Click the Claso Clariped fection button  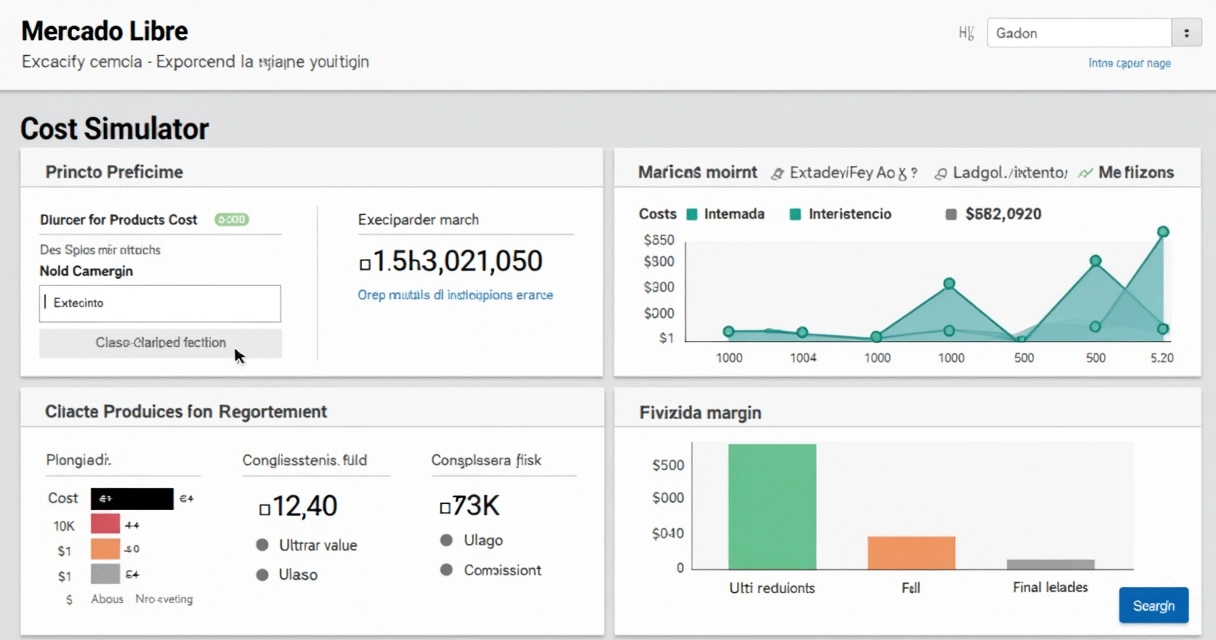point(160,343)
